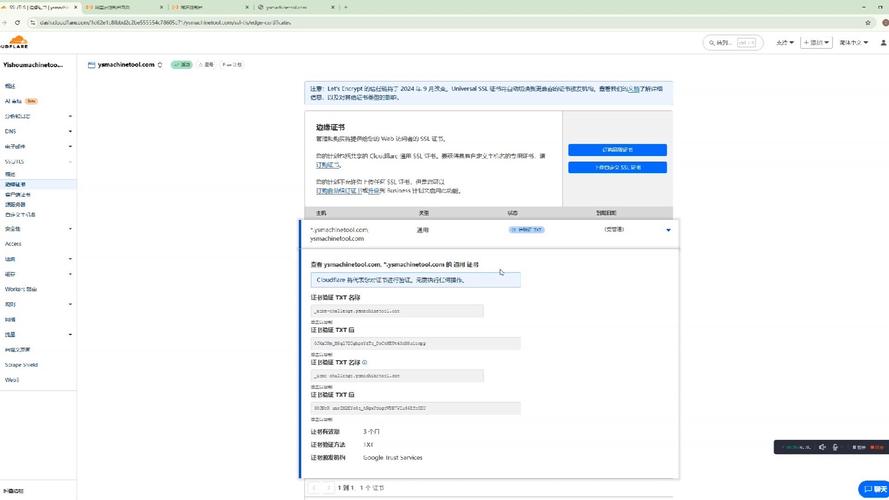Click the blue 订购高级证书 button
Image resolution: width=889 pixels, height=500 pixels.
point(617,150)
